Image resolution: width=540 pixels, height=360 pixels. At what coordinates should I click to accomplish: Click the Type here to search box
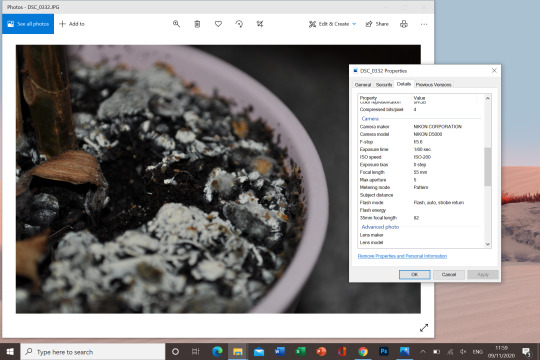click(93, 352)
